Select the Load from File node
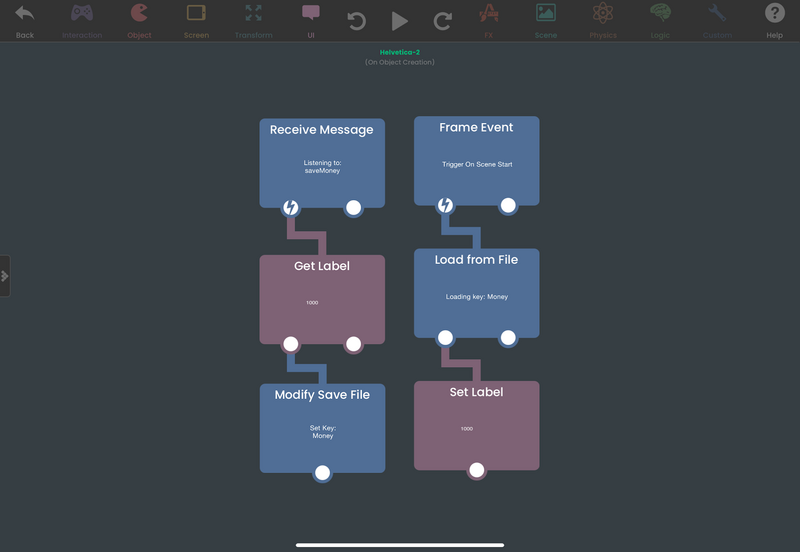This screenshot has height=552, width=800. point(477,293)
